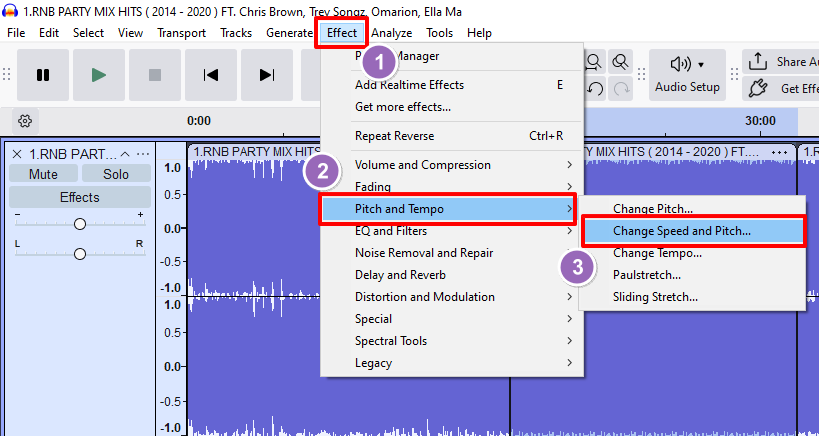Choose Add Realtime Effects menu entry
This screenshot has width=819, height=436.
tap(451, 85)
